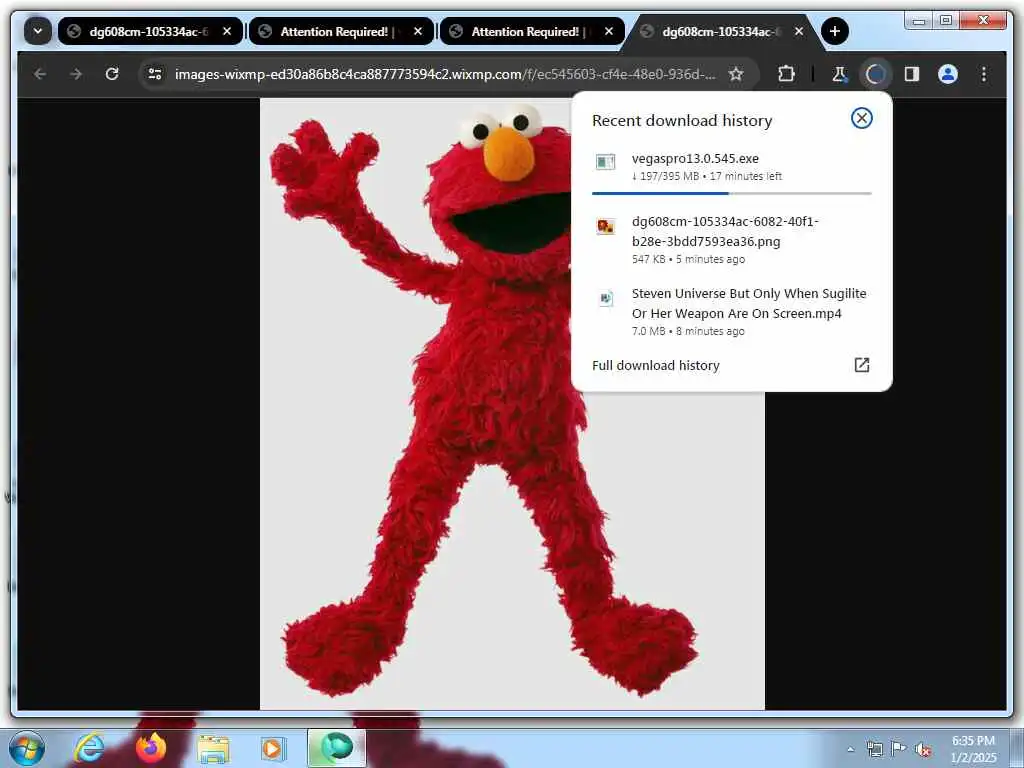Switch to the second Attention Required! tab
Screen dimensions: 1024x768
coord(532,31)
